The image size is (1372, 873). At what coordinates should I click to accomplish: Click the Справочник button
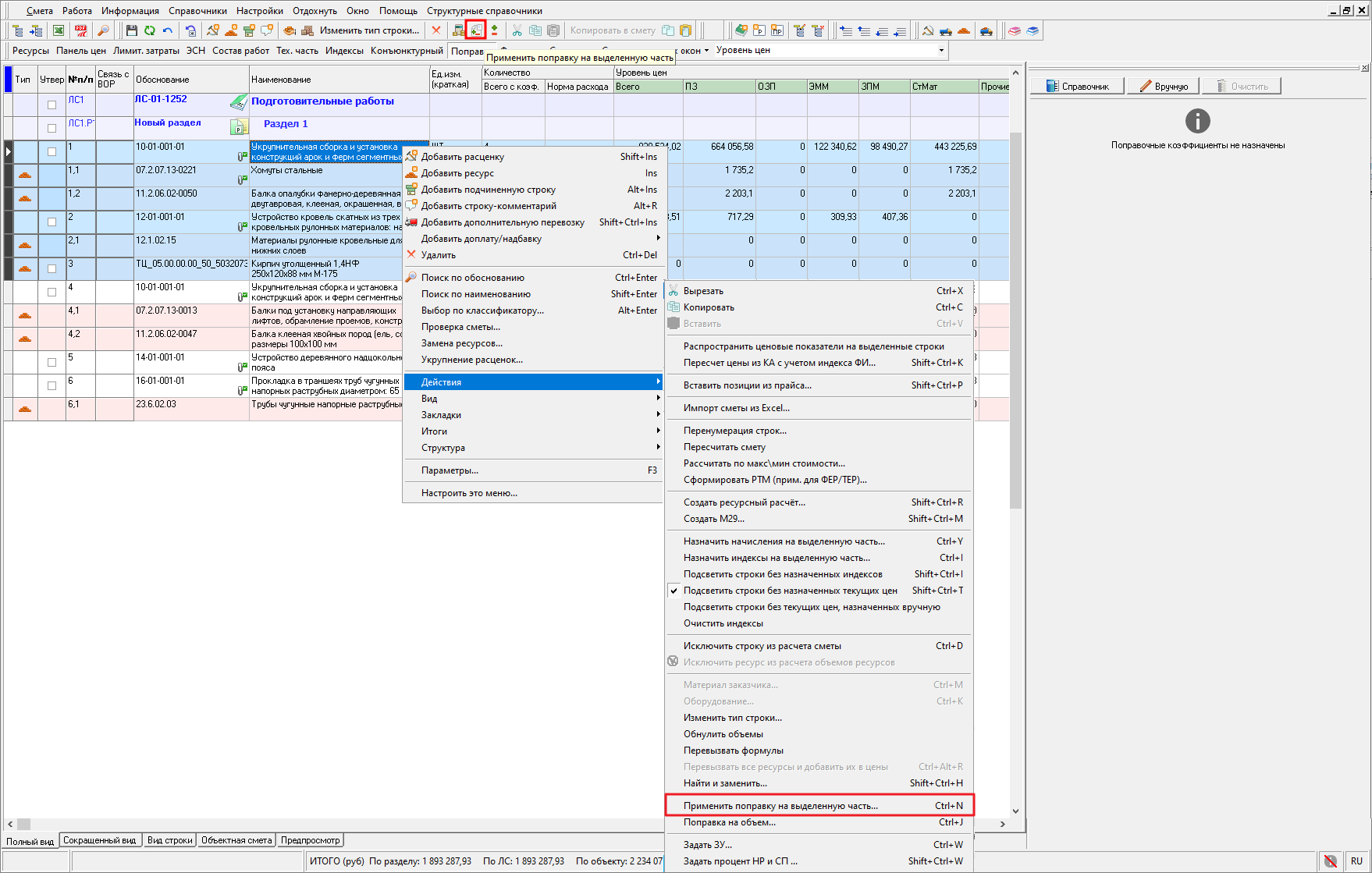click(x=1077, y=87)
